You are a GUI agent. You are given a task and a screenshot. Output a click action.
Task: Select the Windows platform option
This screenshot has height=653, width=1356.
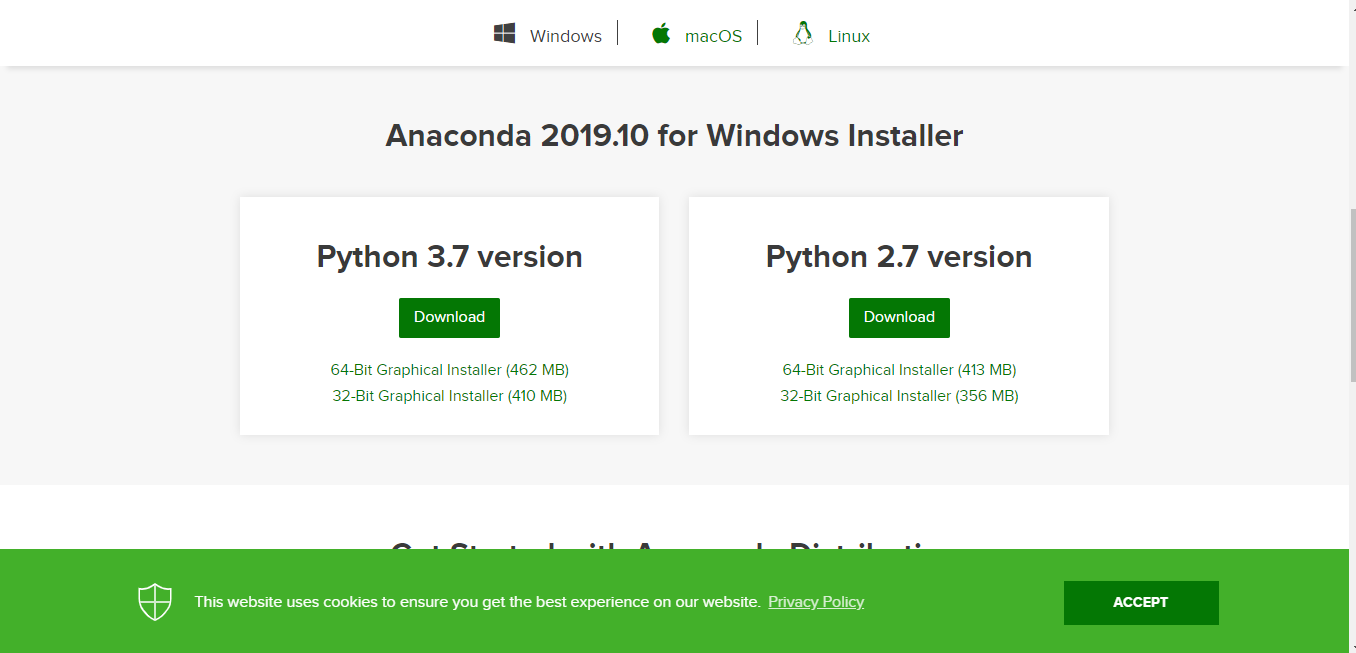tap(565, 35)
